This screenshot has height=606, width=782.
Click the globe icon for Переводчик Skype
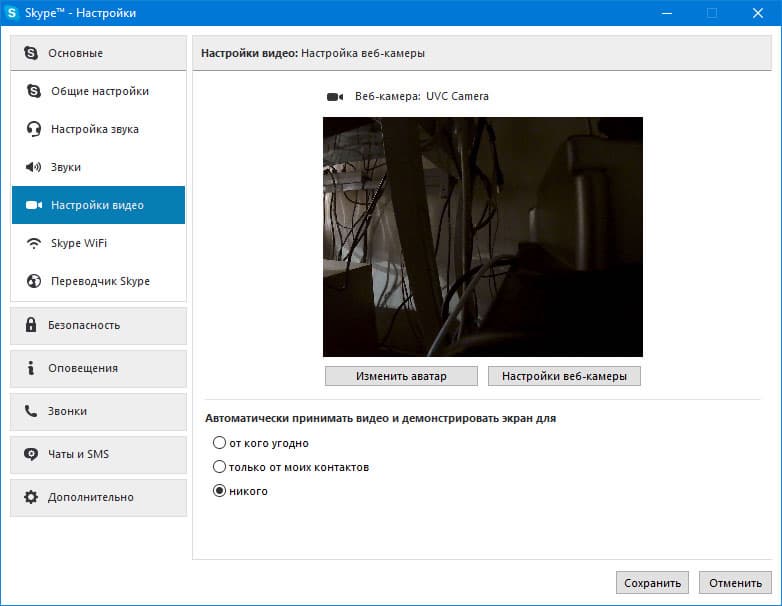[33, 281]
